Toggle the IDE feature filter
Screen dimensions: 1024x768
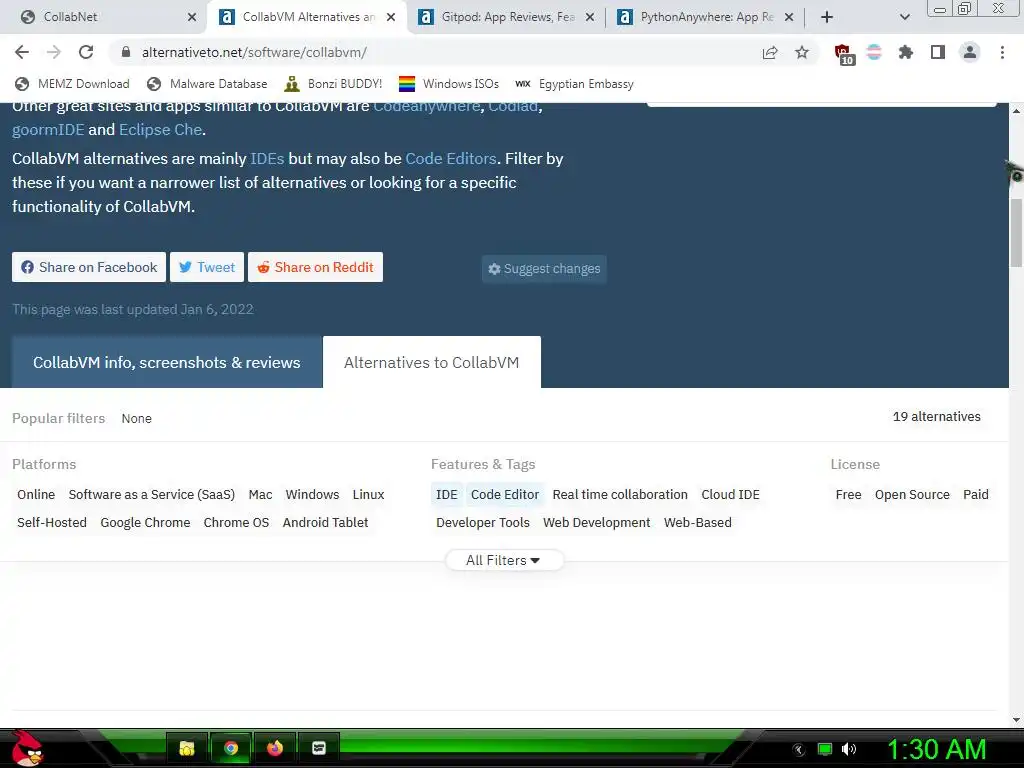(447, 494)
